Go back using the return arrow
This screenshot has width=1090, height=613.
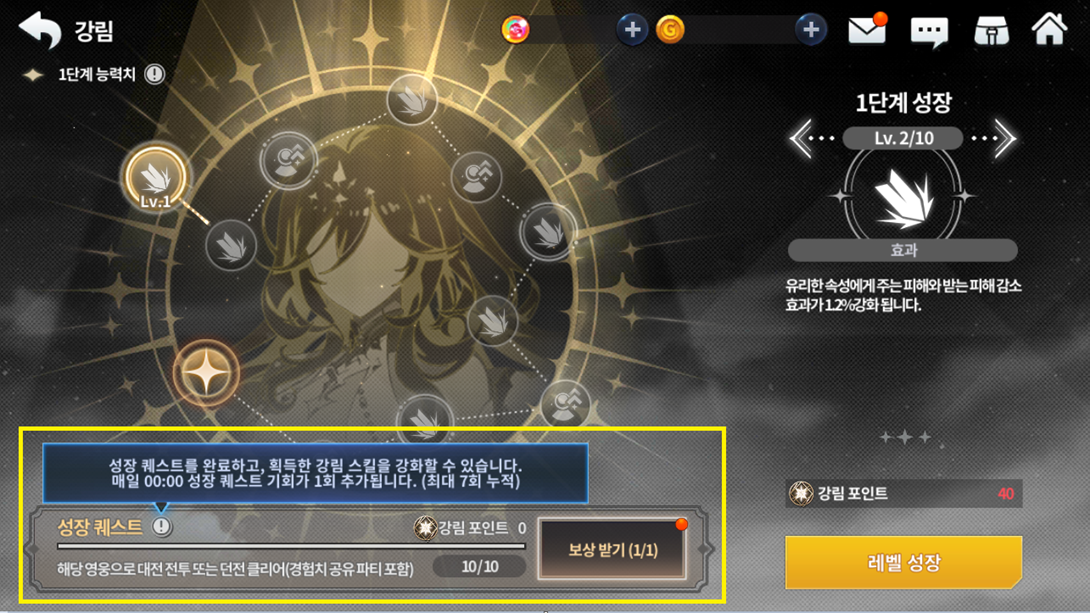point(40,30)
